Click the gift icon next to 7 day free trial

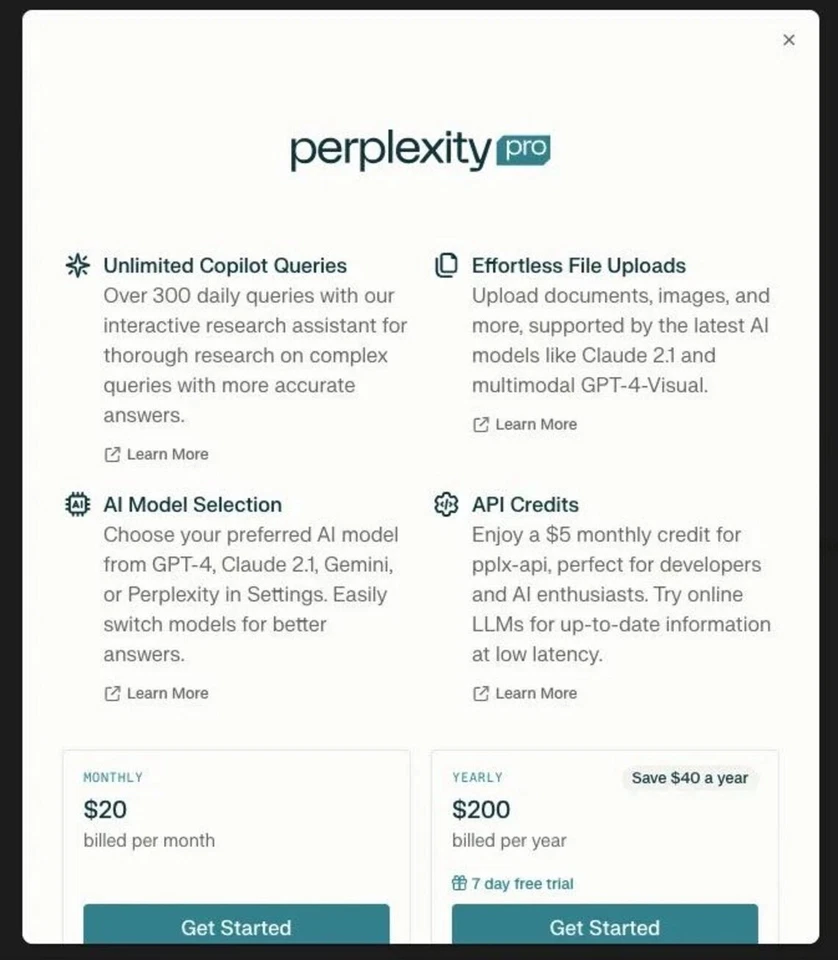pyautogui.click(x=459, y=884)
